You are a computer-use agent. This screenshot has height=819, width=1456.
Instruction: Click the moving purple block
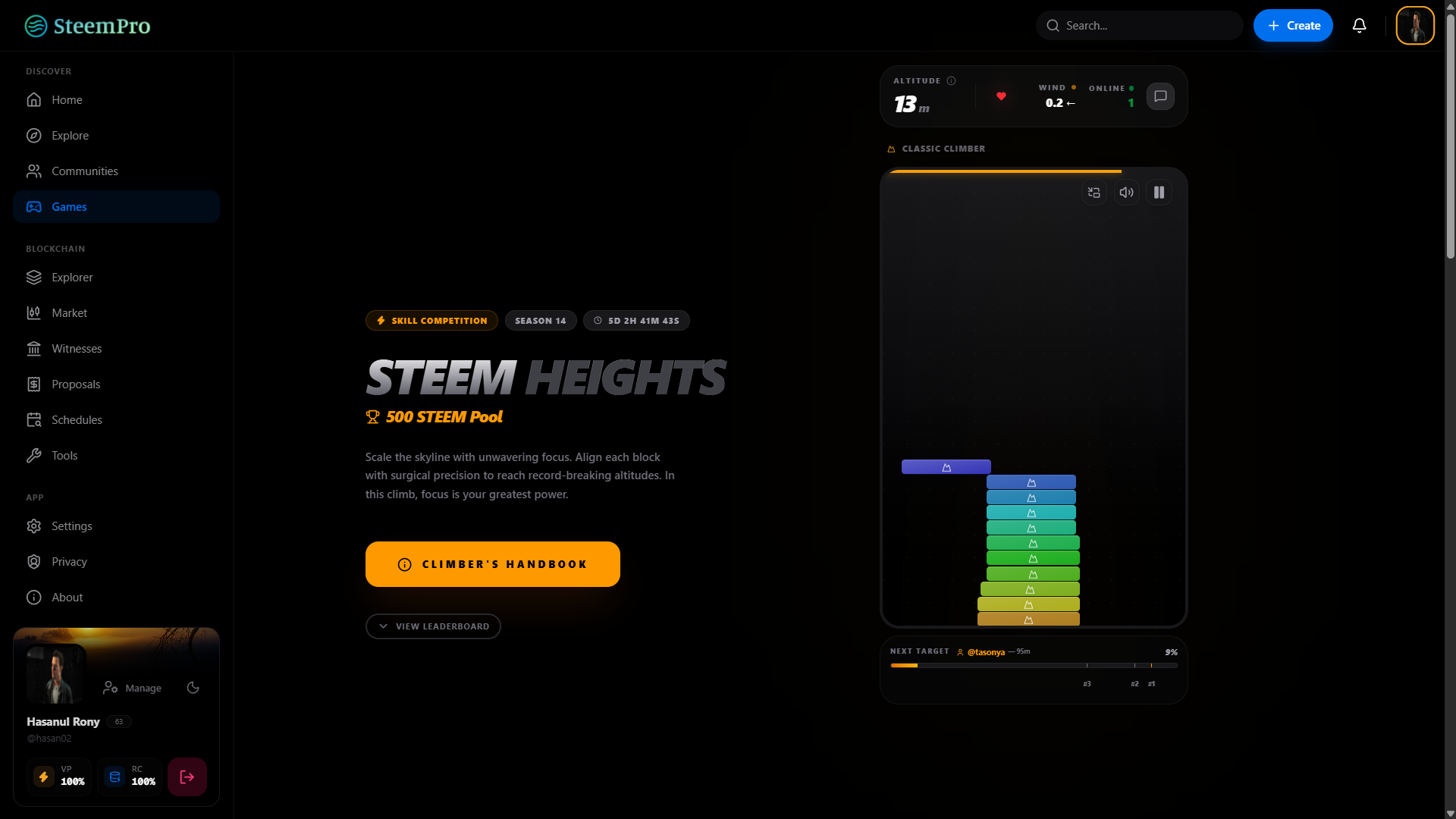(946, 467)
